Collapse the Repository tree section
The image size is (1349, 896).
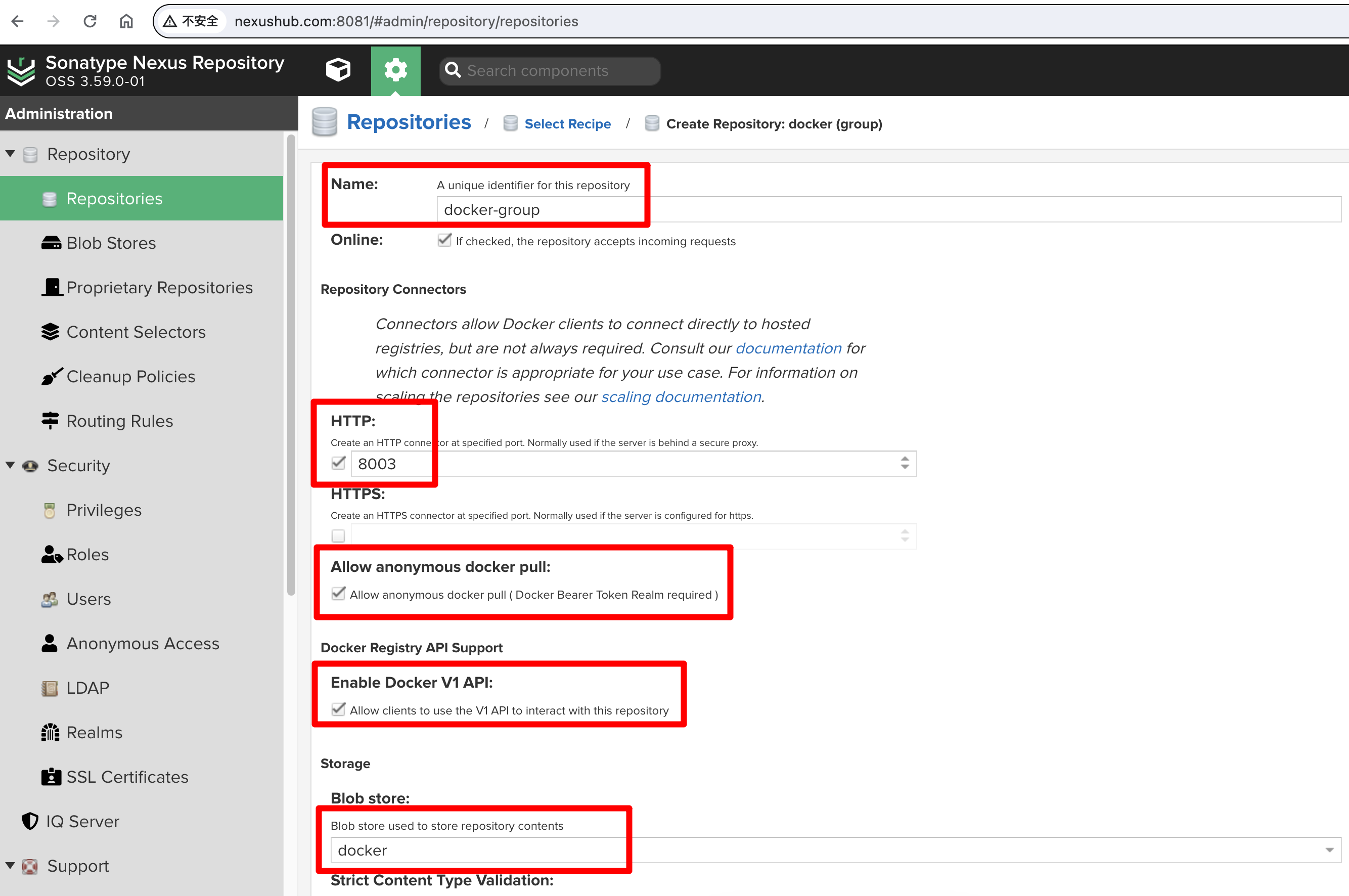pyautogui.click(x=10, y=154)
